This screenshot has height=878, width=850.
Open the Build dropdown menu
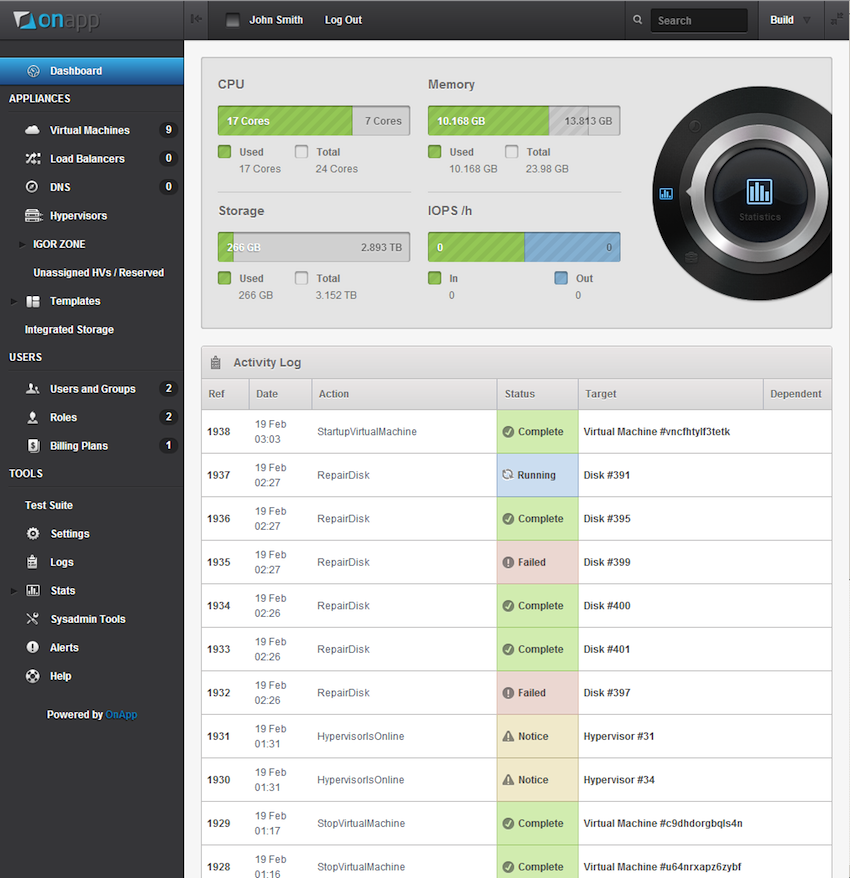[x=791, y=20]
